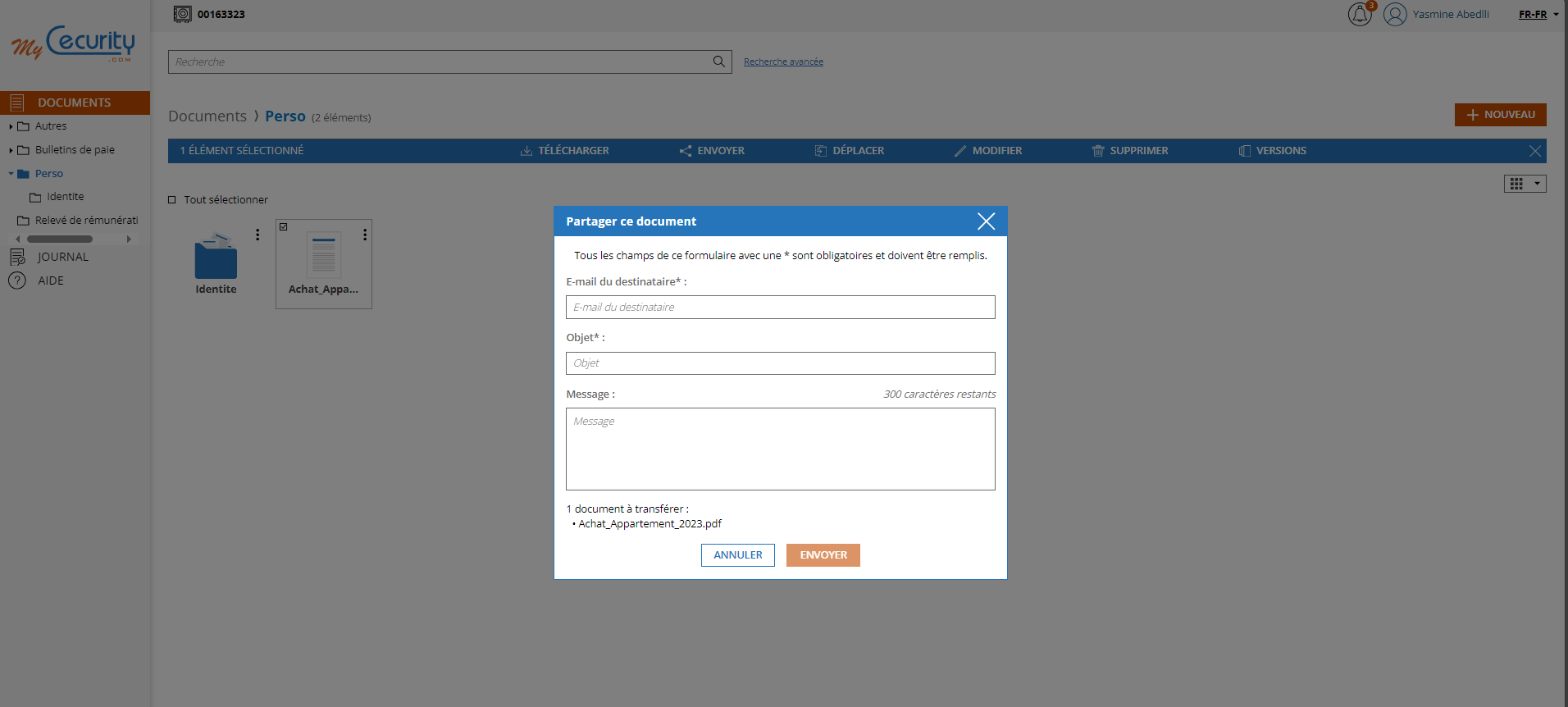This screenshot has width=1568, height=707.
Task: Click the safe icon beside 00163323
Action: 182,14
